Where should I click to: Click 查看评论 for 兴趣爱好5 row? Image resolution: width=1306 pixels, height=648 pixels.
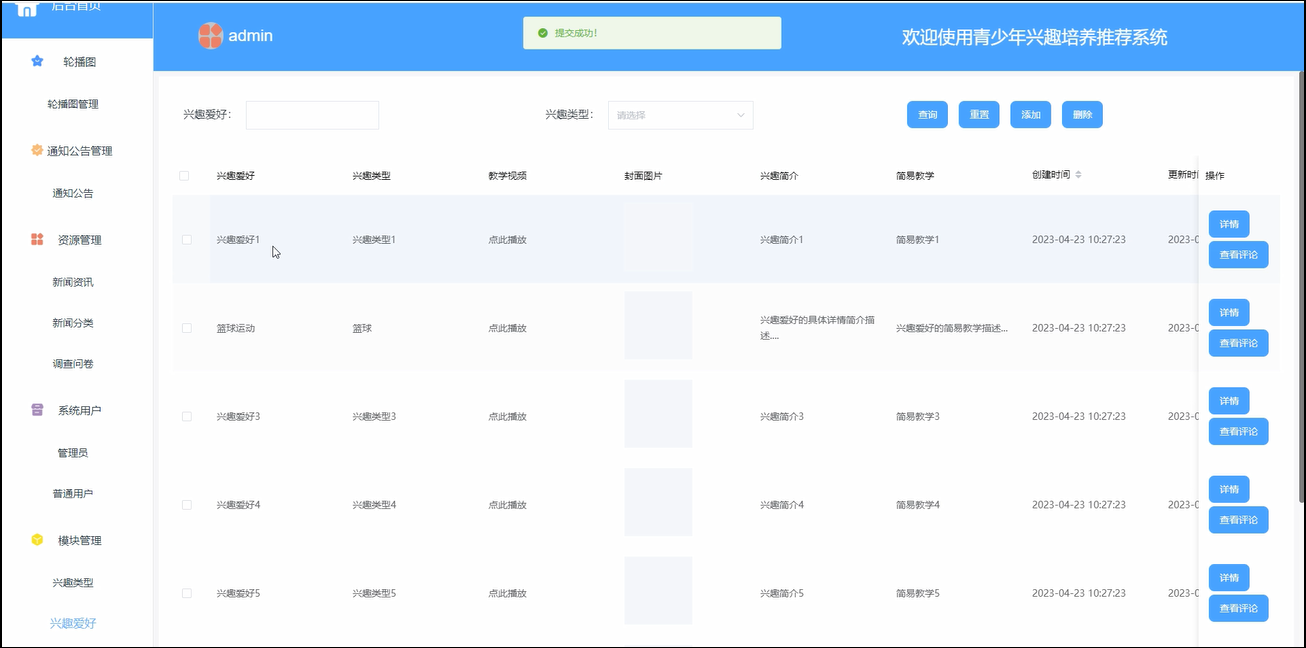tap(1239, 608)
